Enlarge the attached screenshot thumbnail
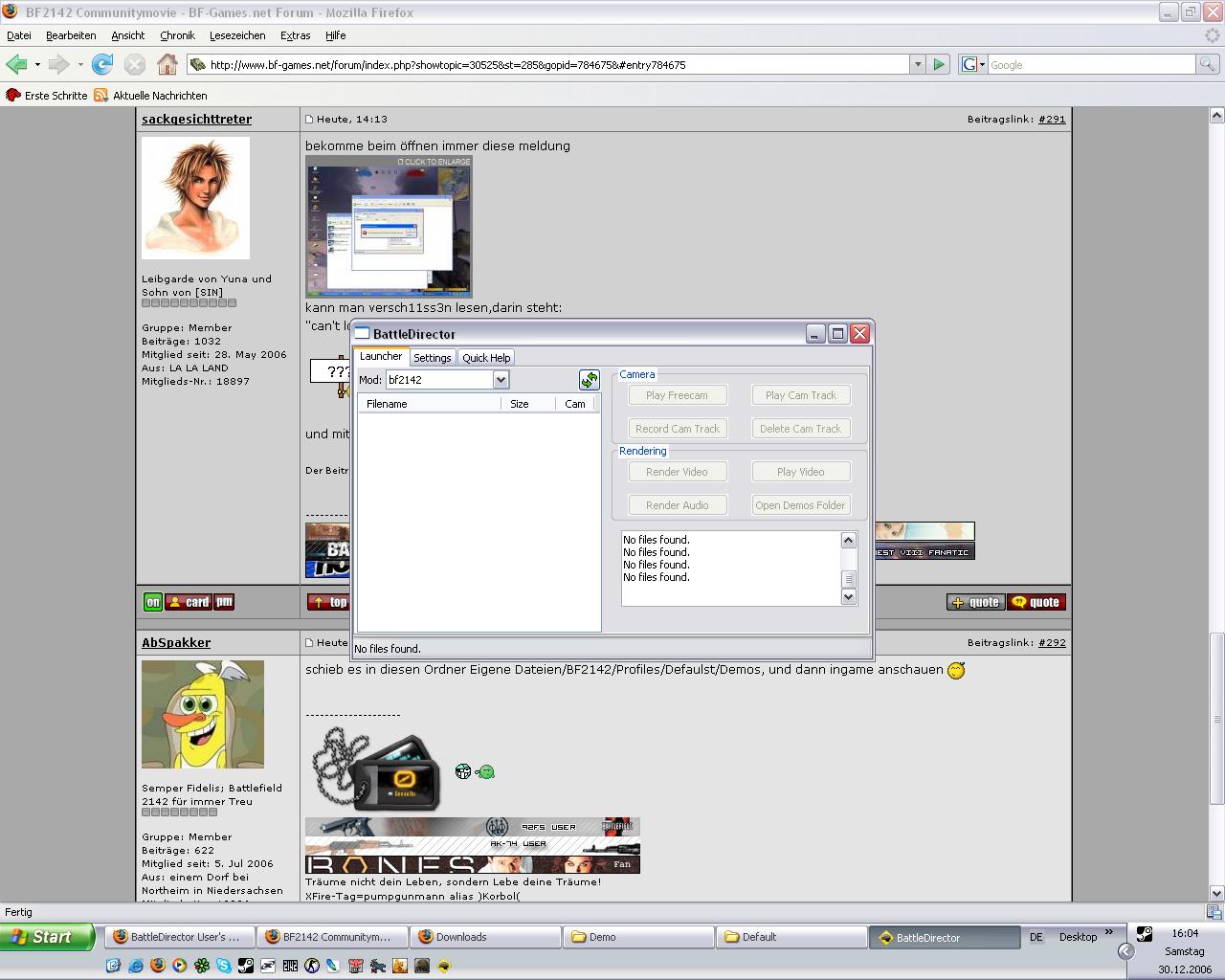Viewport: 1225px width, 980px height. tap(389, 227)
